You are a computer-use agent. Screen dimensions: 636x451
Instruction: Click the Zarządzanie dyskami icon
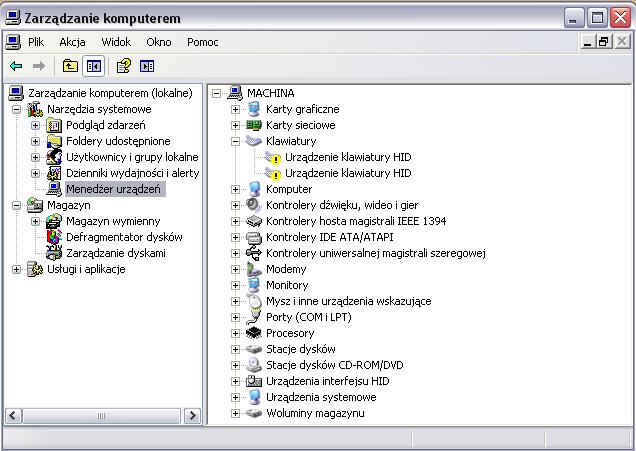[x=54, y=253]
